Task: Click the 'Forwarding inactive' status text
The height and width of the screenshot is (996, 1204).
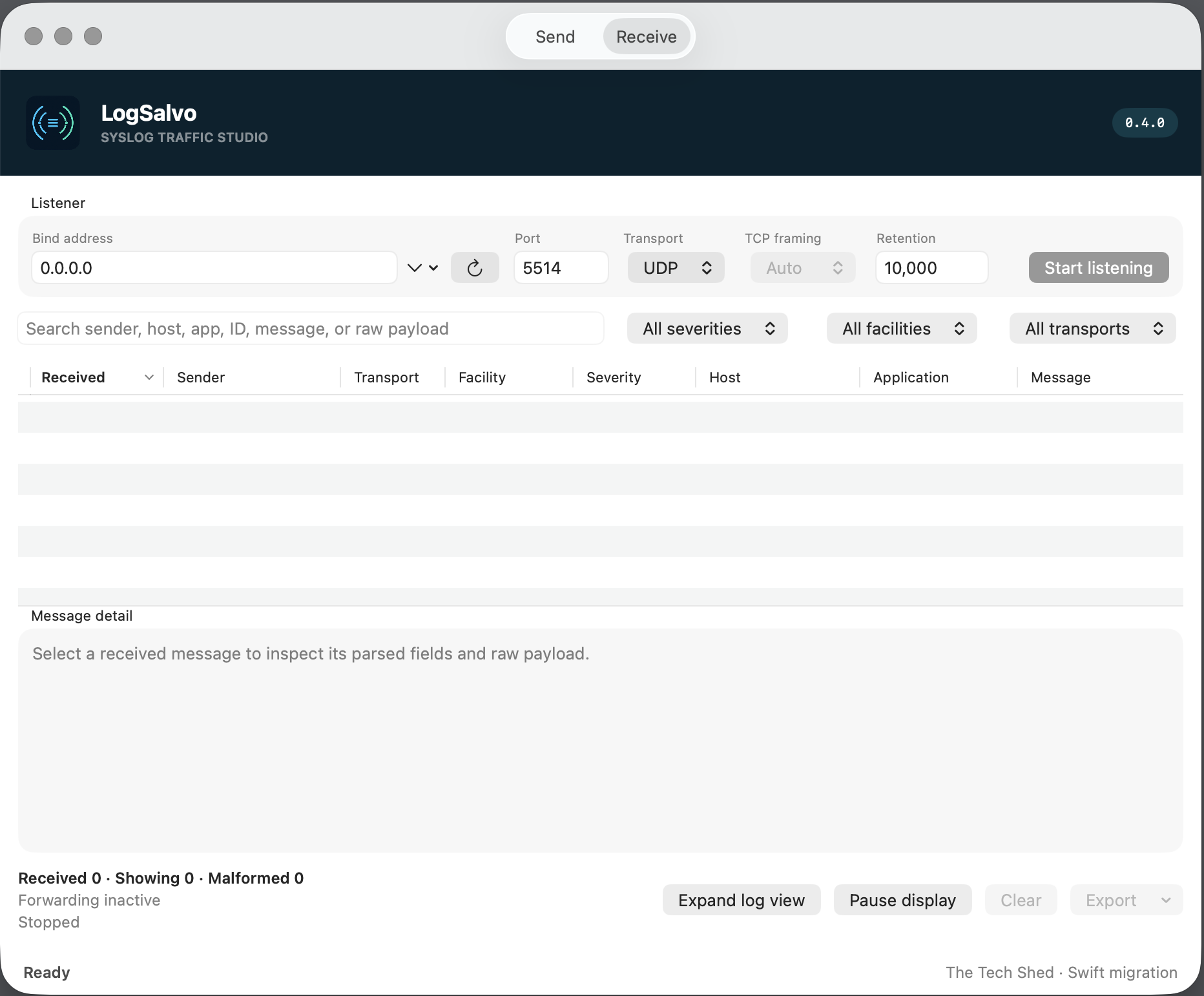Action: click(x=89, y=900)
